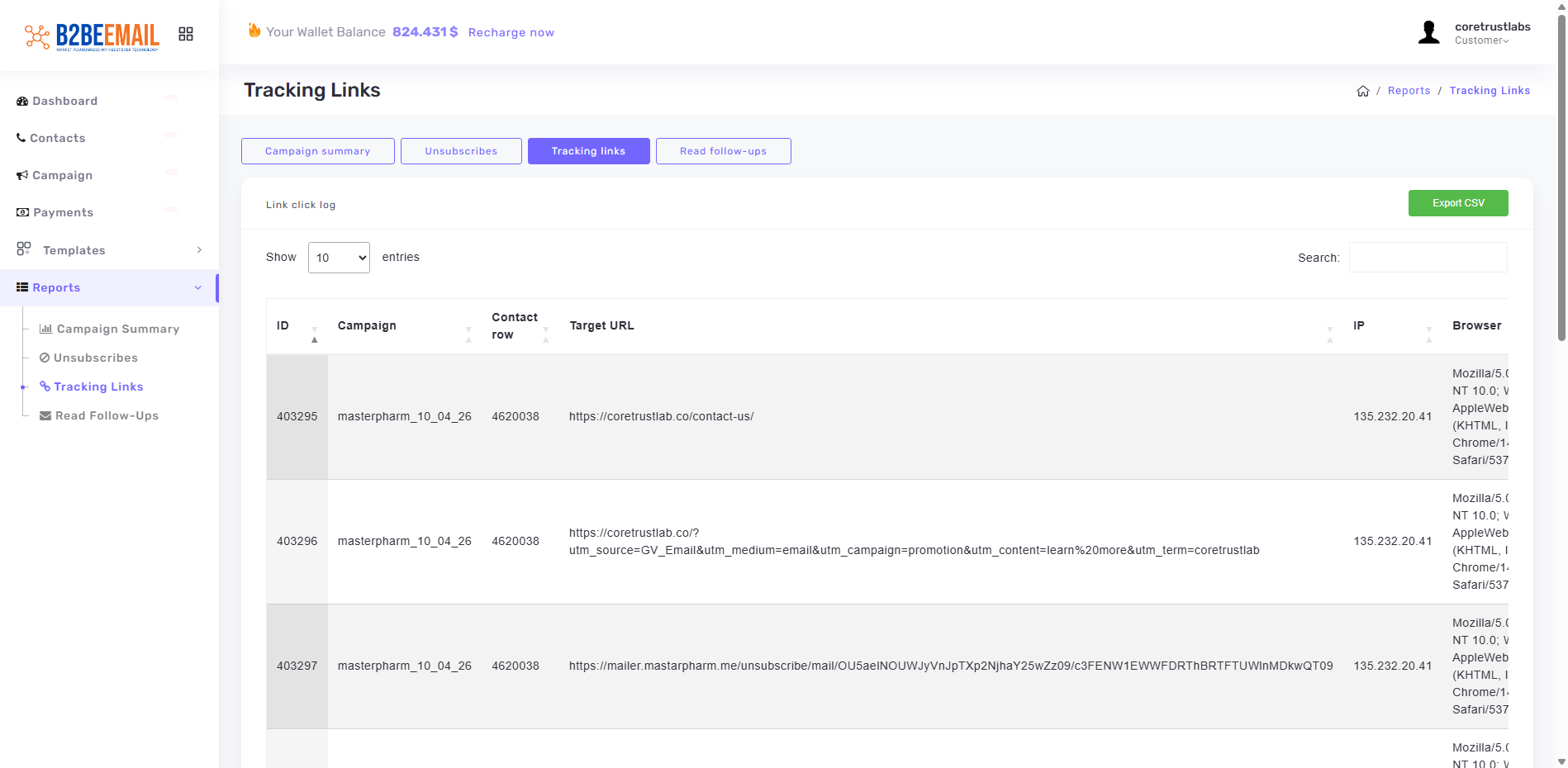Click the wallet flame icon

[x=254, y=31]
